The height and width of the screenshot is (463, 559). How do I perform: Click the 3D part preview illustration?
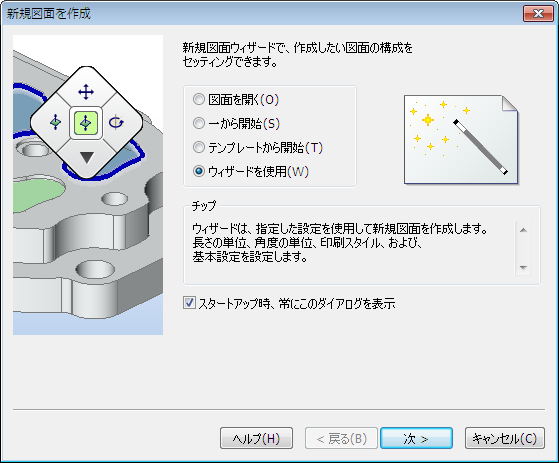click(88, 185)
